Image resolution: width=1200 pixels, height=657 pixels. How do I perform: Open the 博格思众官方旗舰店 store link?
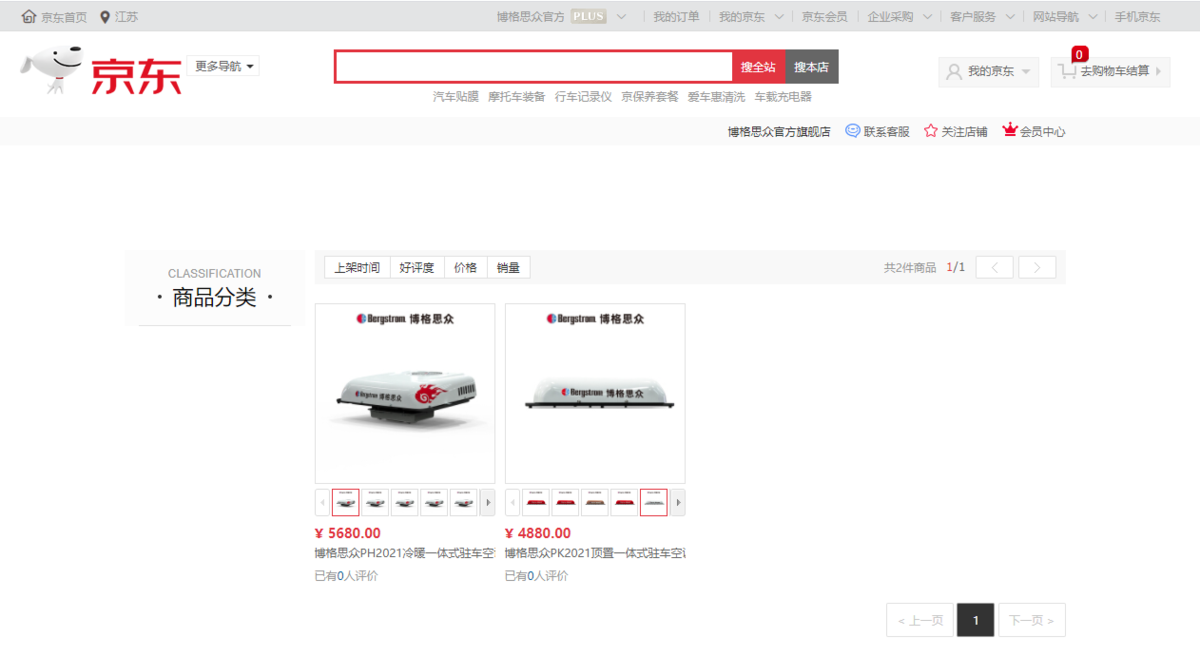tap(779, 131)
